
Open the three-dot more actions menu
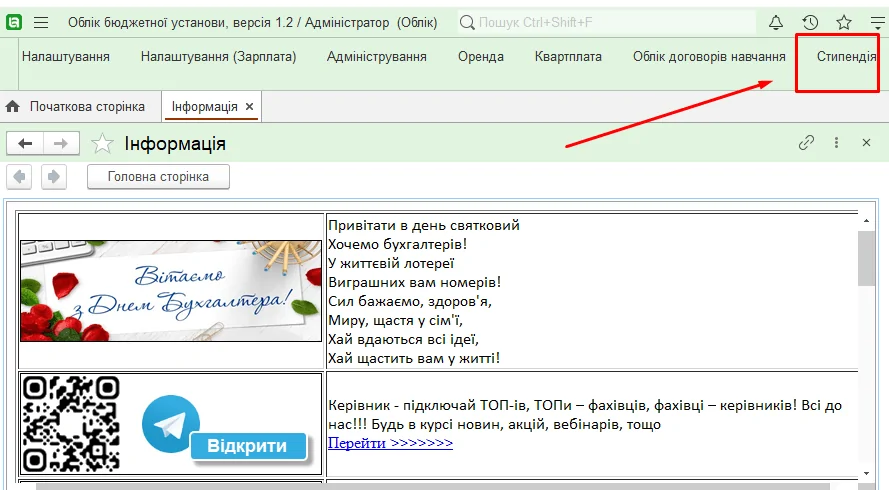(x=836, y=142)
